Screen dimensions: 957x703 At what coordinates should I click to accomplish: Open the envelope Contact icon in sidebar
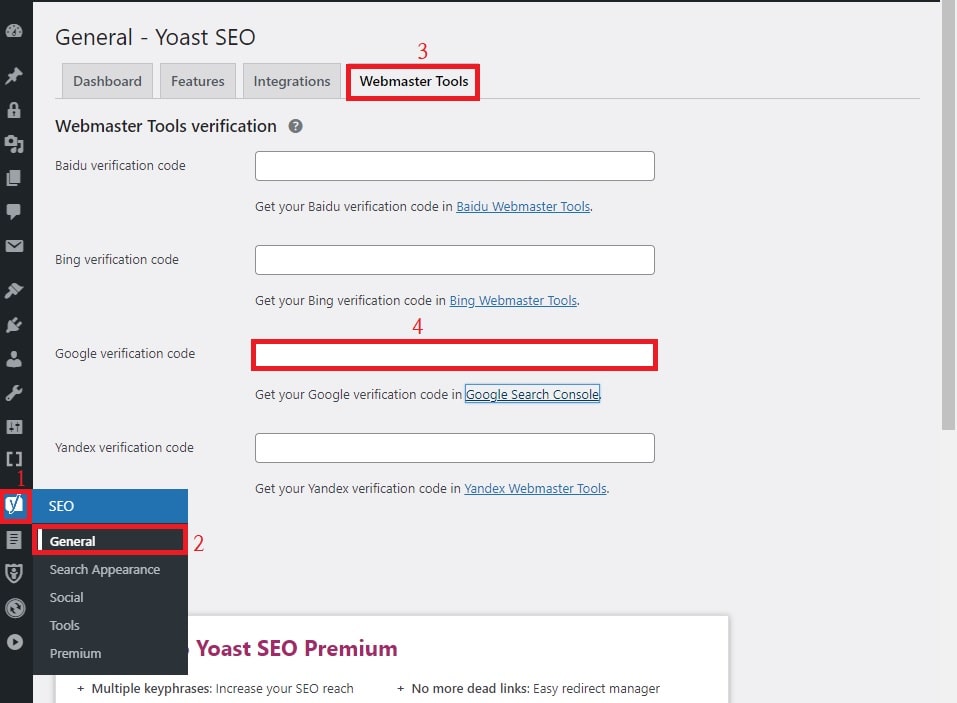[x=14, y=246]
